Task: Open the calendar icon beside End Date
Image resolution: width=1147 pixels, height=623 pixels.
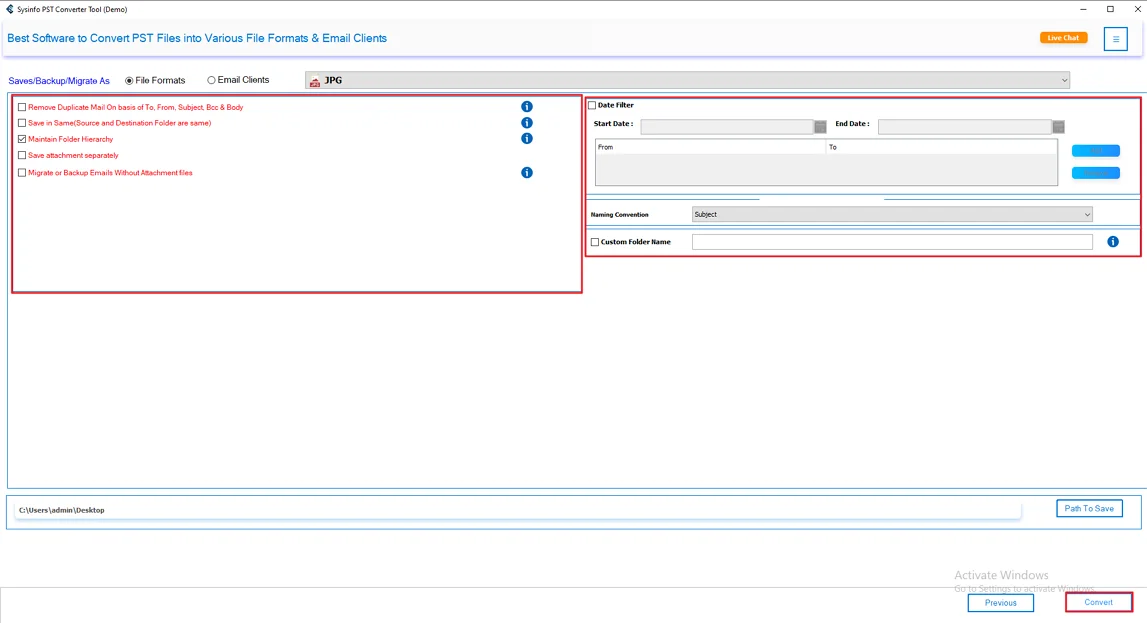Action: tap(1060, 126)
